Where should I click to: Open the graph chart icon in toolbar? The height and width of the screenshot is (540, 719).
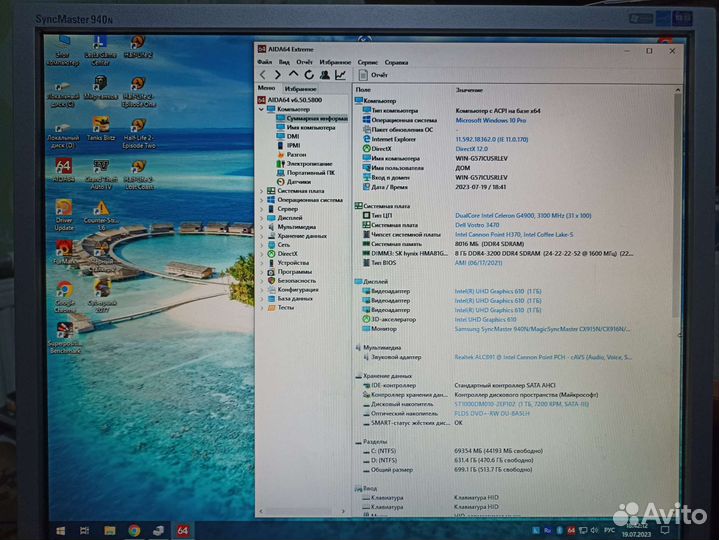point(340,75)
